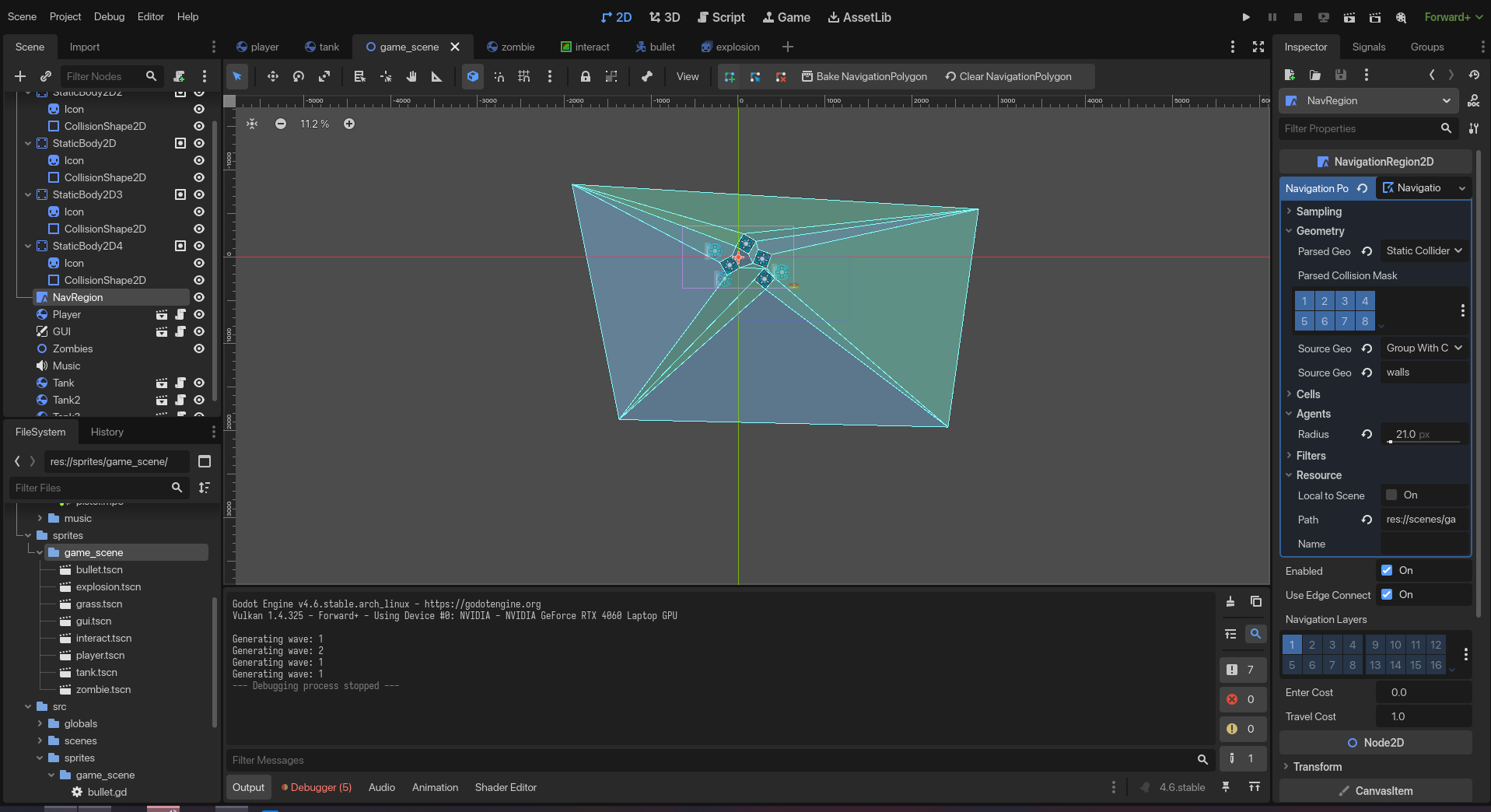Activate the Ruler Mode tool
Screen dimensions: 1491x812
[436, 76]
